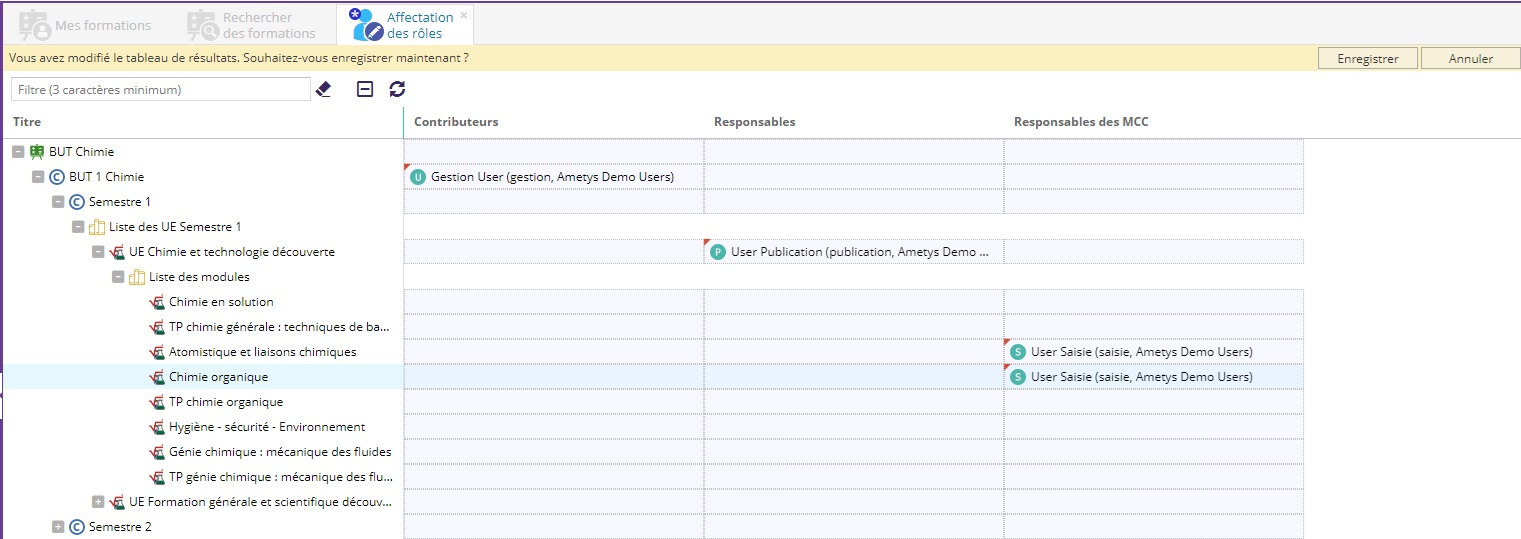Click the Chimie organique row course icon

[x=157, y=377]
